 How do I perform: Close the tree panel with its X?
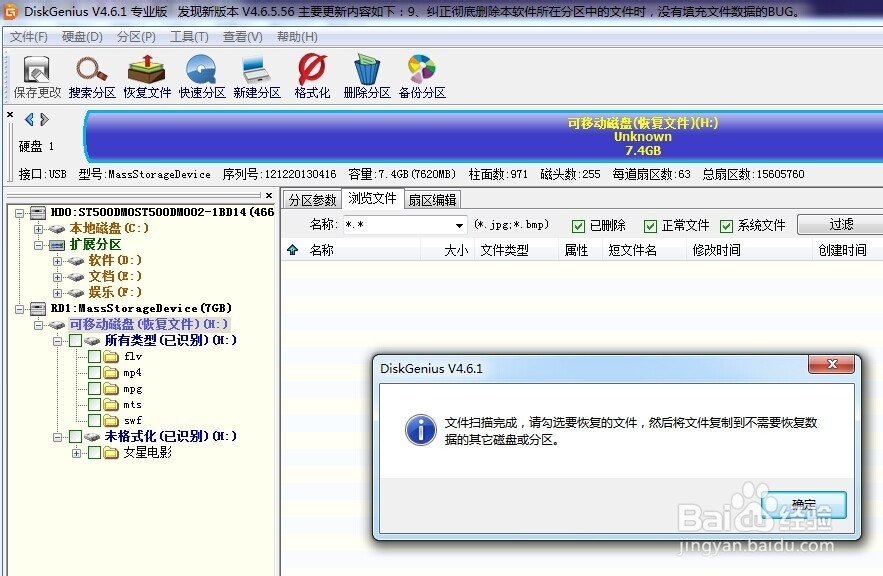[269, 195]
